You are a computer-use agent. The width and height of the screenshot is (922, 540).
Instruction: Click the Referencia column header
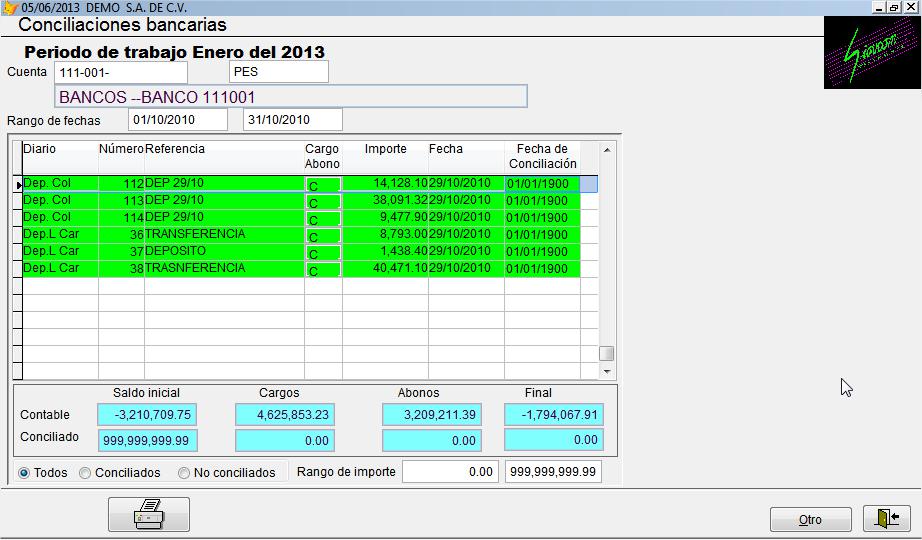coord(224,156)
